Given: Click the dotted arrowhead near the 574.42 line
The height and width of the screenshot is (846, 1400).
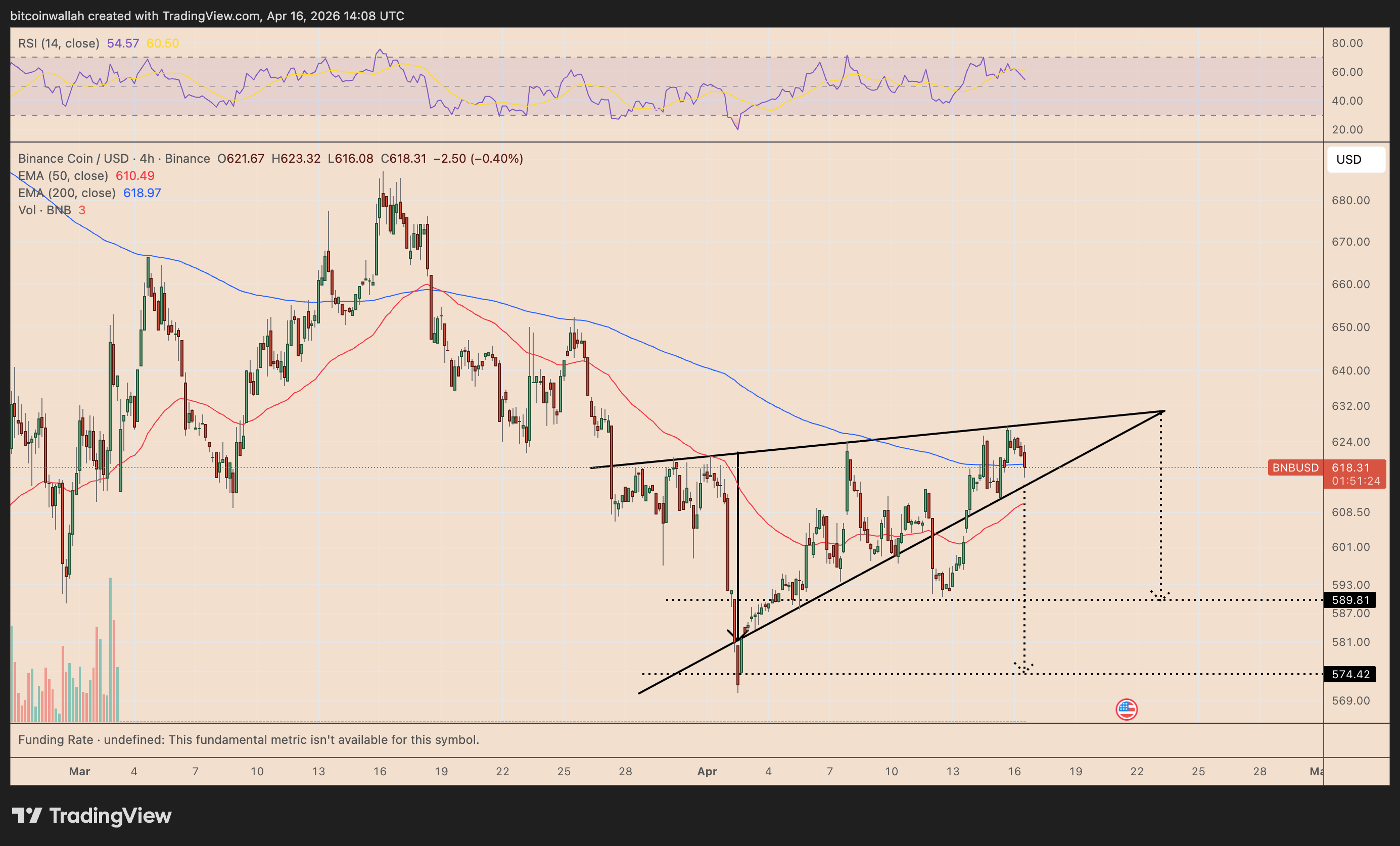Looking at the screenshot, I should 1024,668.
